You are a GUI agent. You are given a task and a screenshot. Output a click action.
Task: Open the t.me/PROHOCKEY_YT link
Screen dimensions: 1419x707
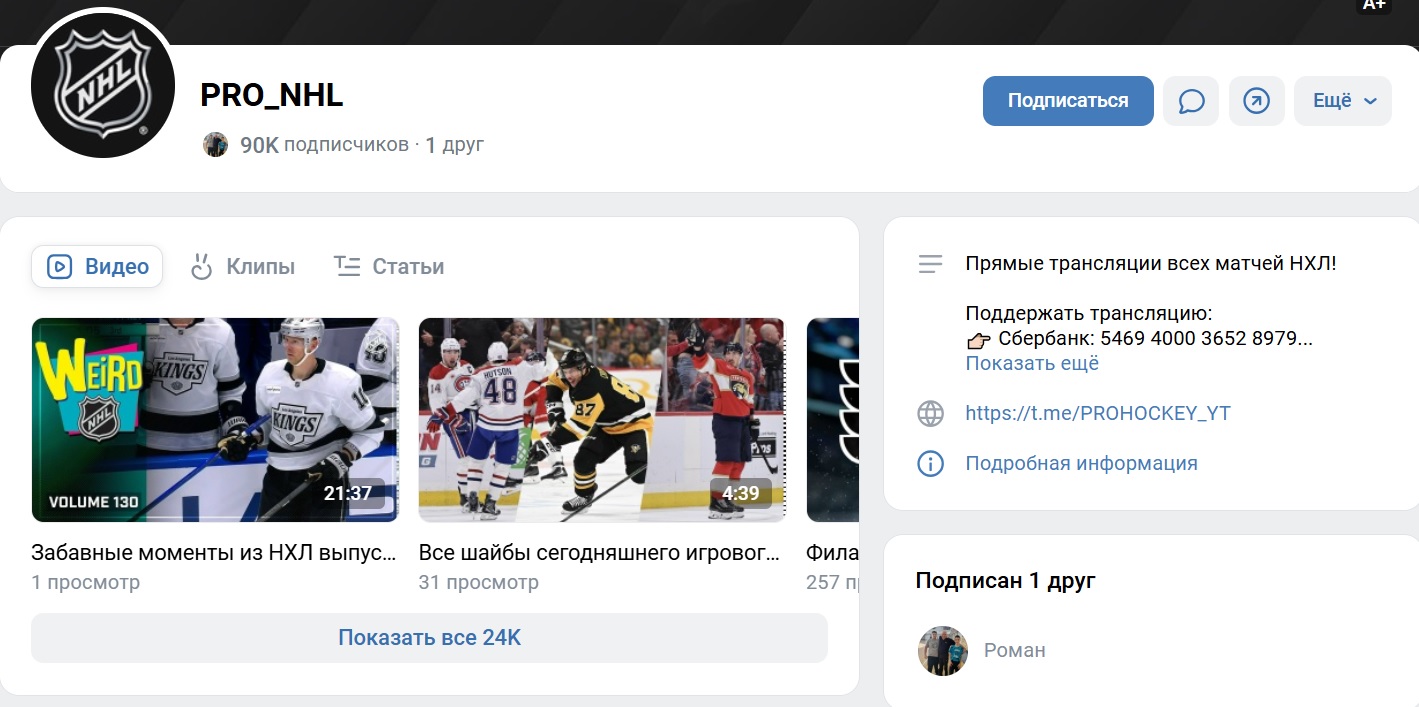click(1097, 414)
